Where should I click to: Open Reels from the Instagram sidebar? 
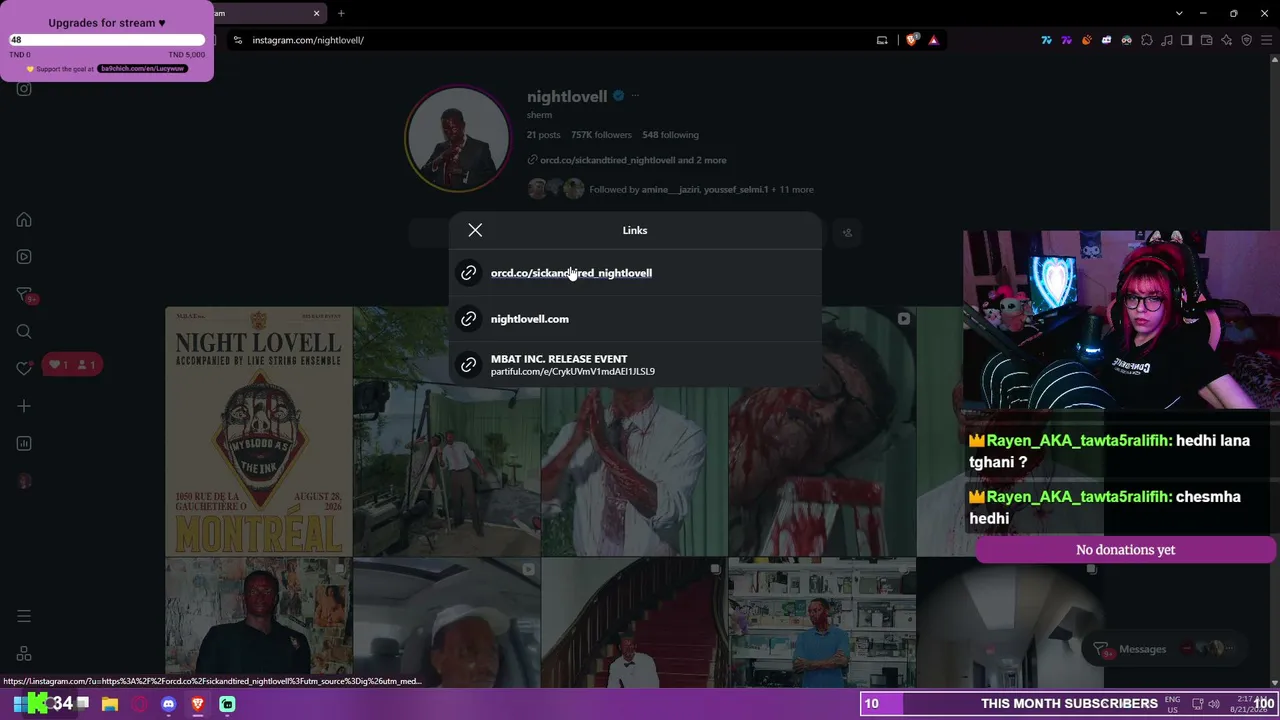pos(24,257)
